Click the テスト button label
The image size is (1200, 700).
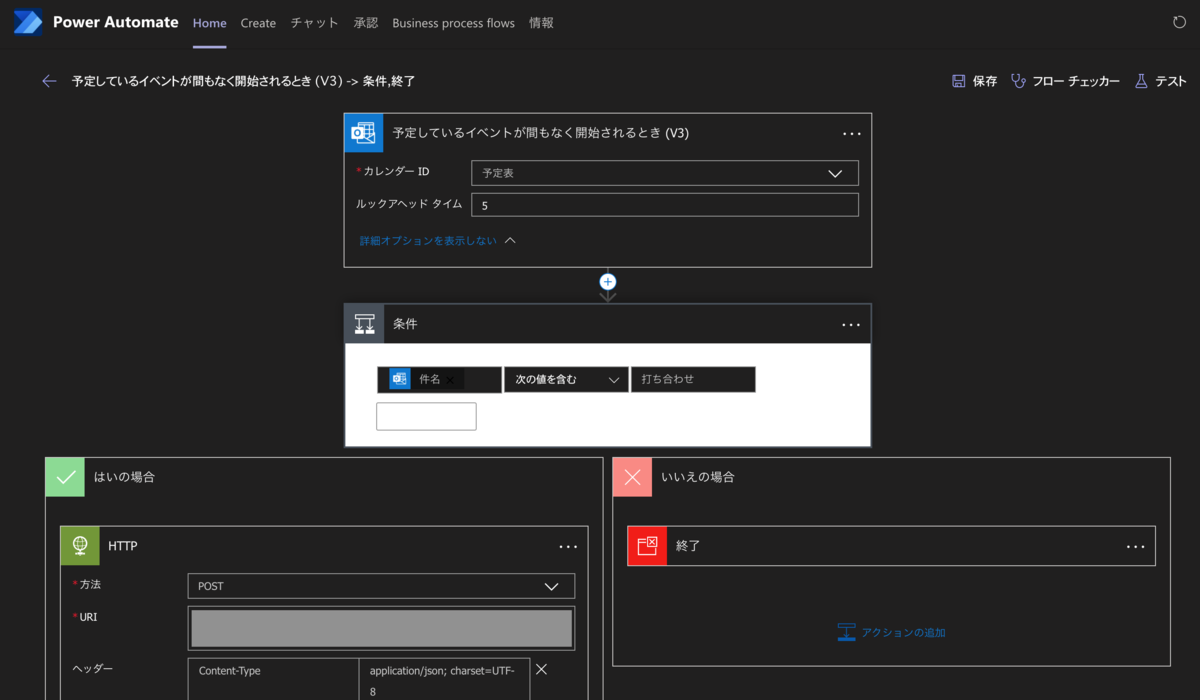[x=1171, y=81]
